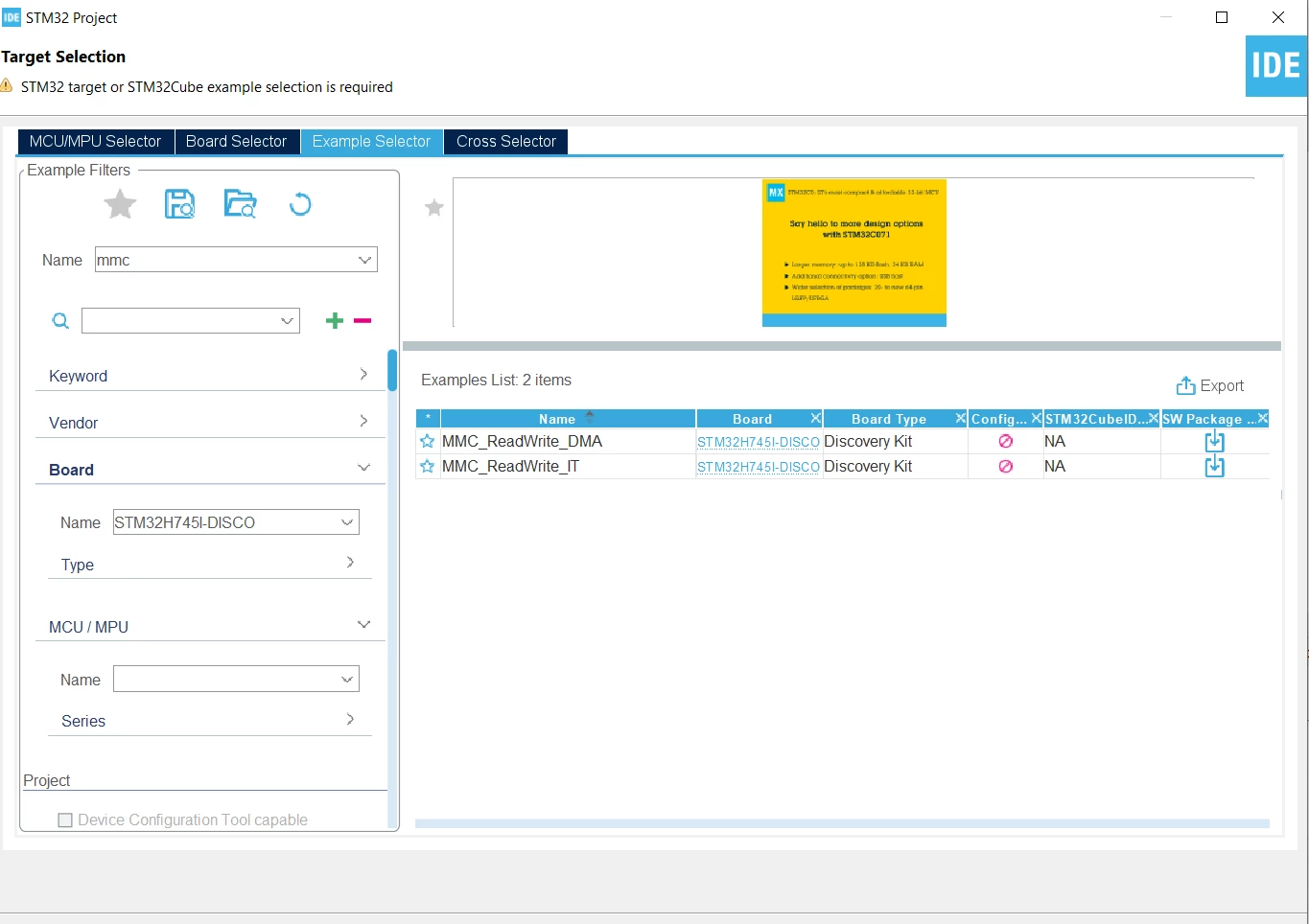Image resolution: width=1309 pixels, height=924 pixels.
Task: Reset all example filters
Action: [x=300, y=204]
